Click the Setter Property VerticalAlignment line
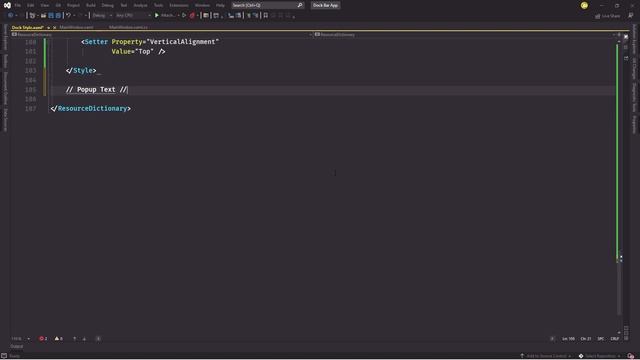 click(x=150, y=42)
